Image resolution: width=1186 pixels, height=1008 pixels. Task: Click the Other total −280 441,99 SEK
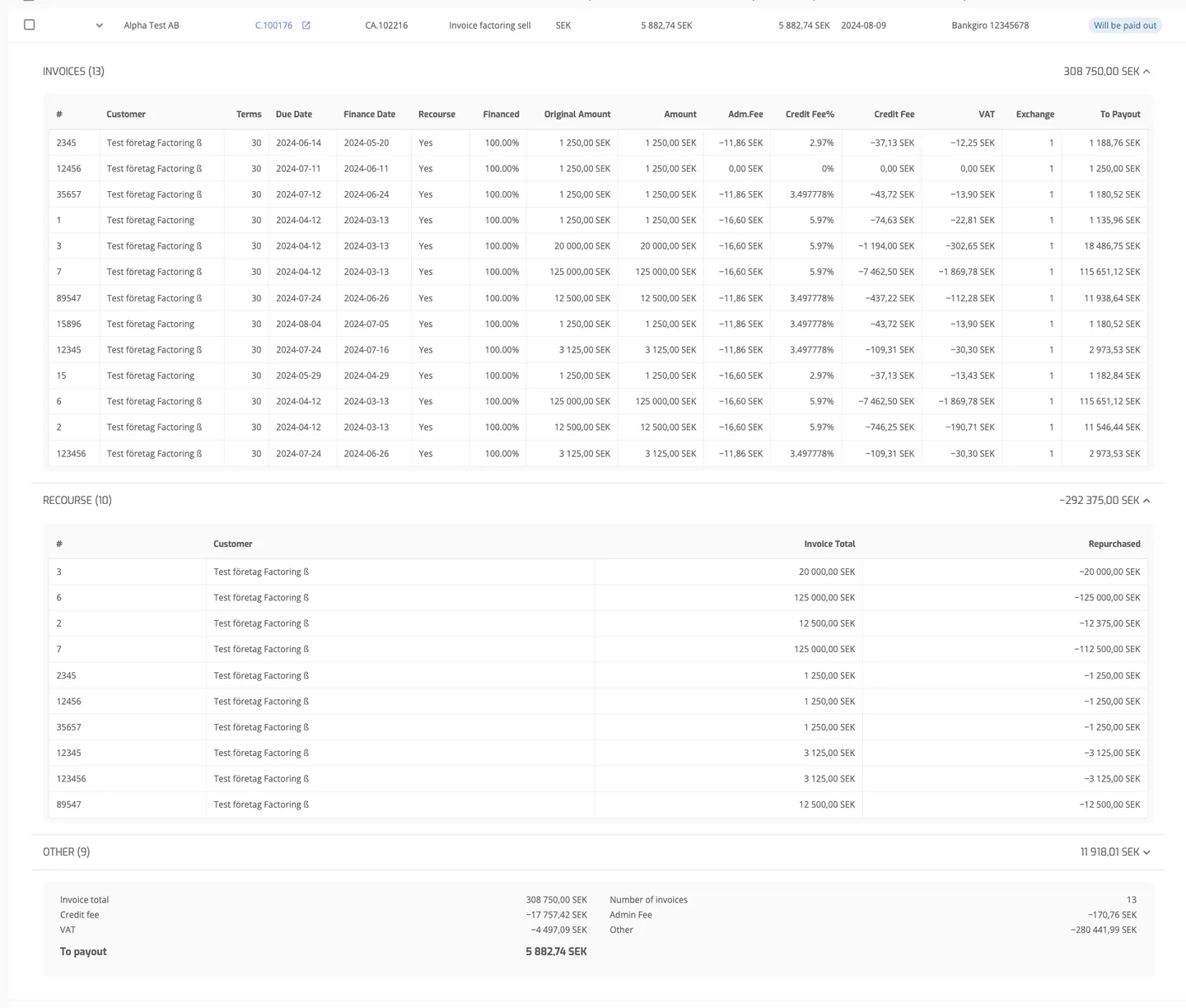pos(1104,931)
